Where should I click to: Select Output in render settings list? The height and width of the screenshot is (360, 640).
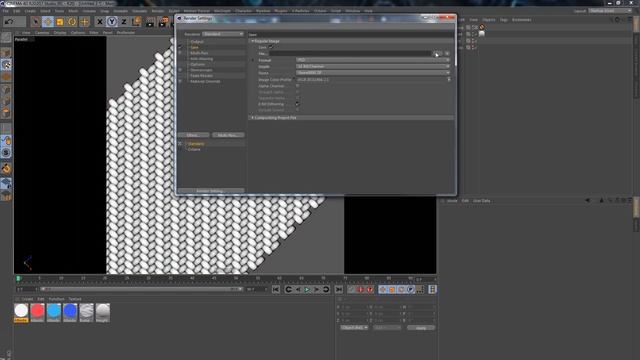click(197, 42)
